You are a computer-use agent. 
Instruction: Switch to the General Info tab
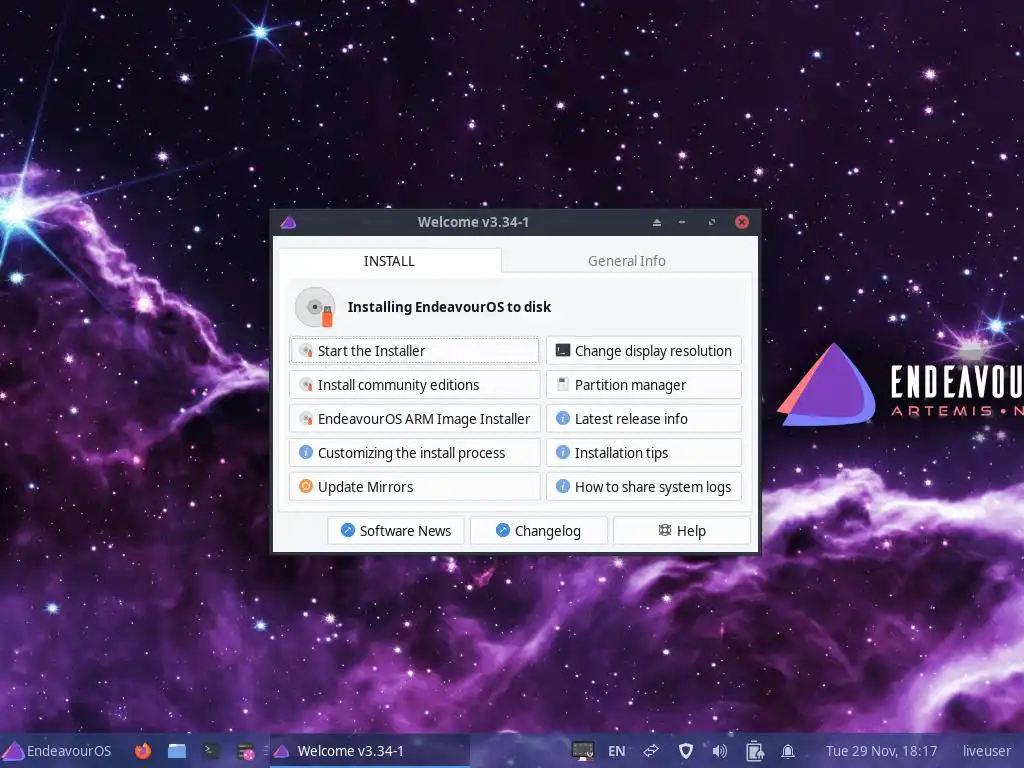(627, 261)
